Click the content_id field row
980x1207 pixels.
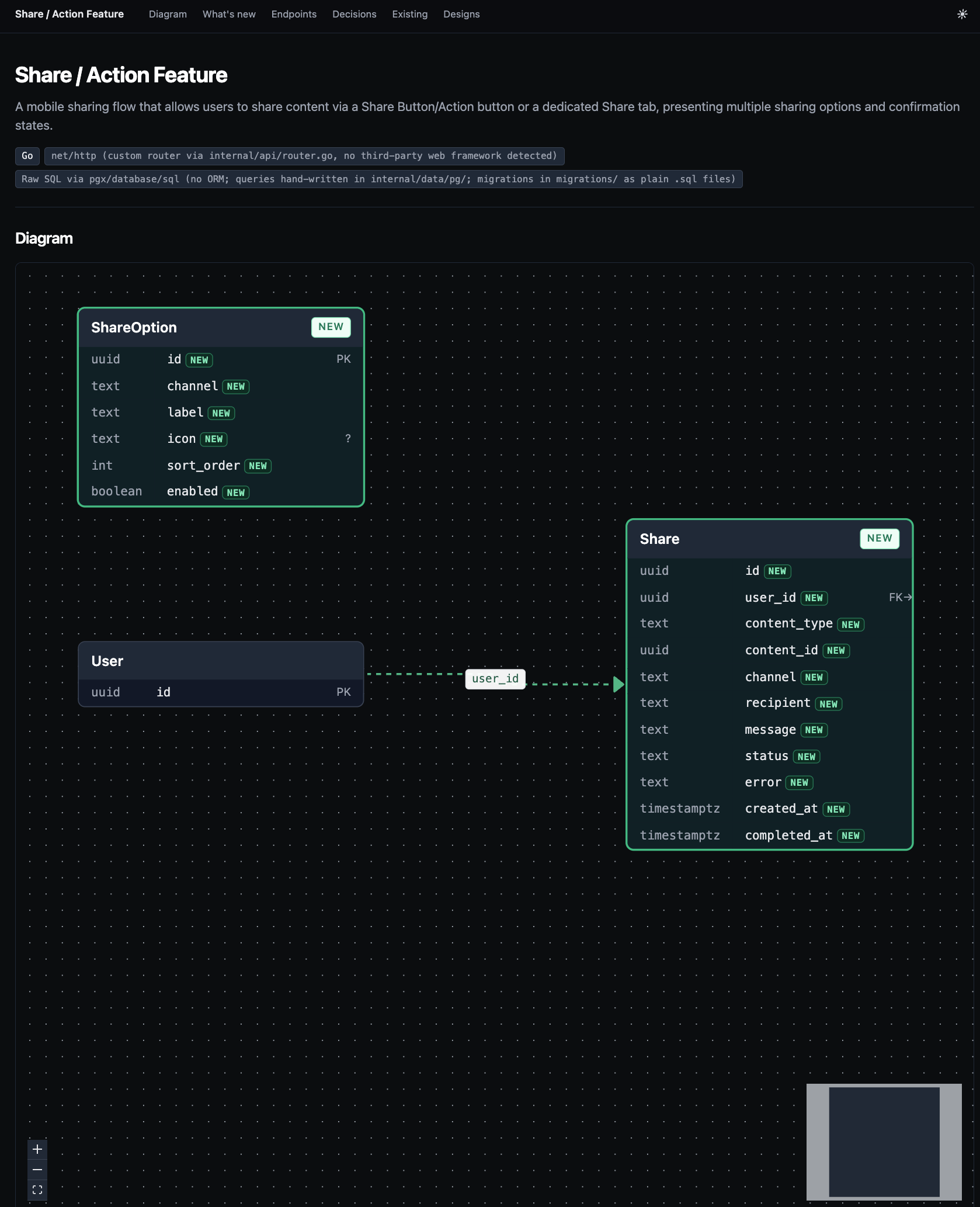pyautogui.click(x=769, y=650)
